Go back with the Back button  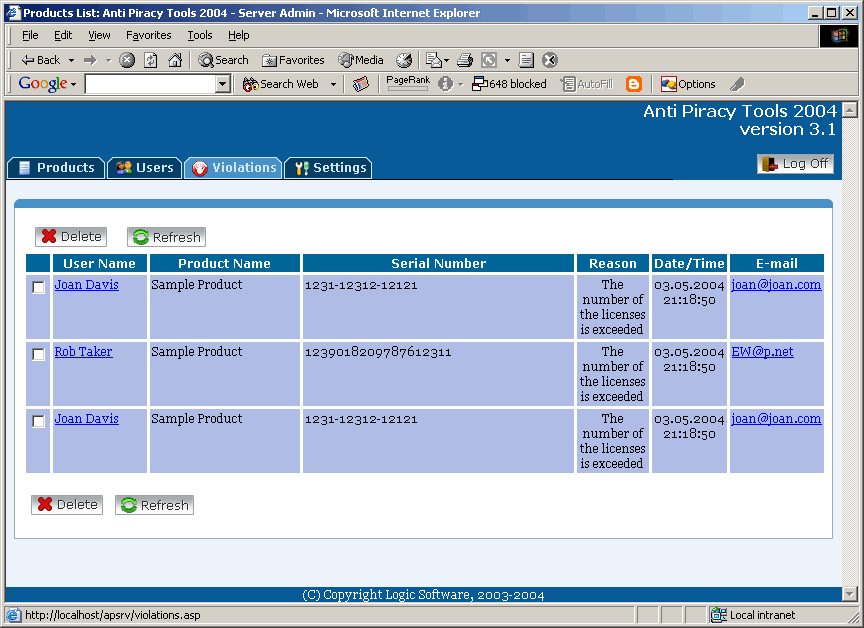pos(40,60)
